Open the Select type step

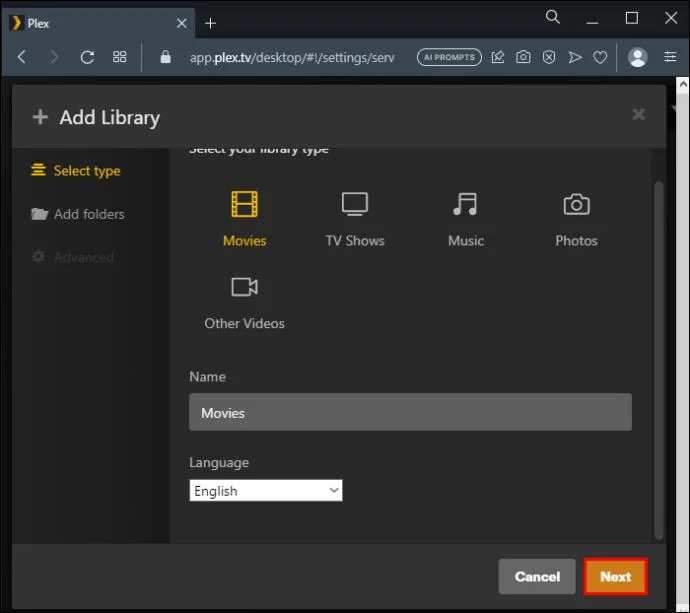click(x=76, y=171)
